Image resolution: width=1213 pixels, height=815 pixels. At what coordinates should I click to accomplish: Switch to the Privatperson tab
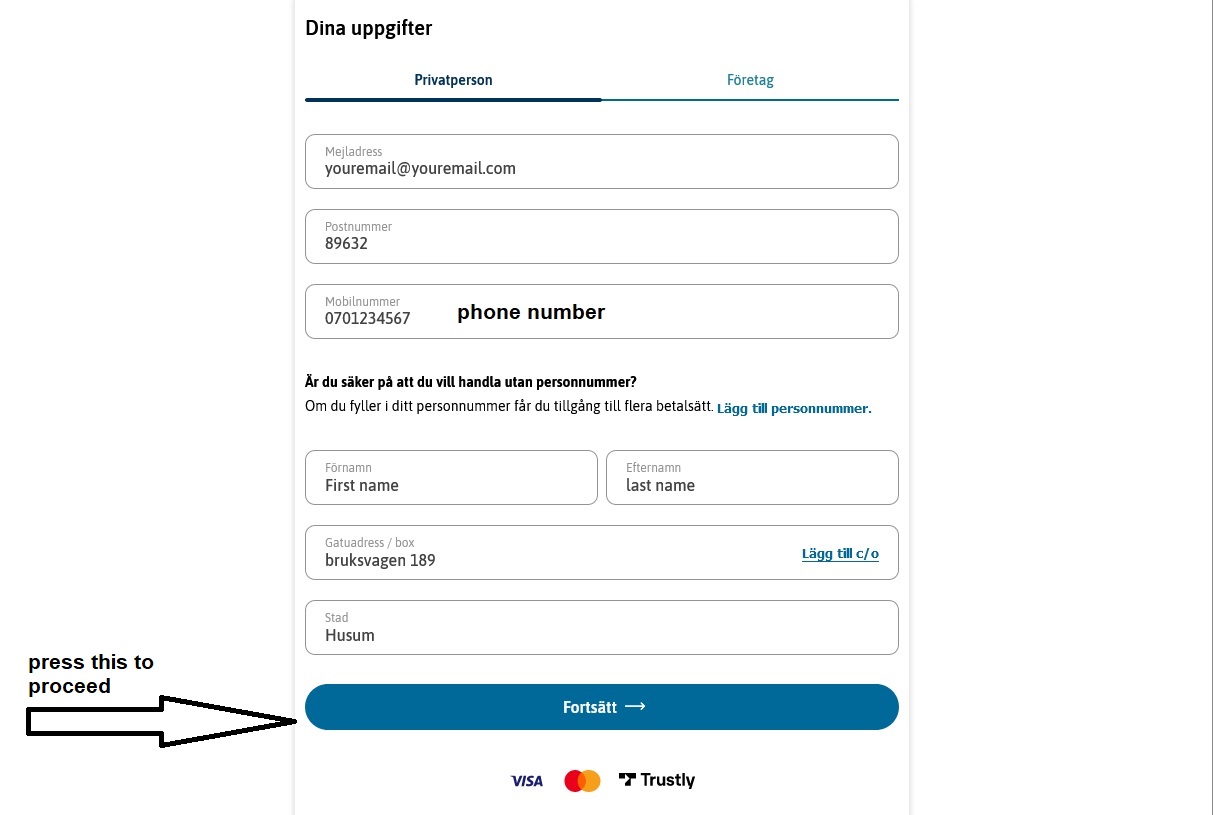point(453,80)
